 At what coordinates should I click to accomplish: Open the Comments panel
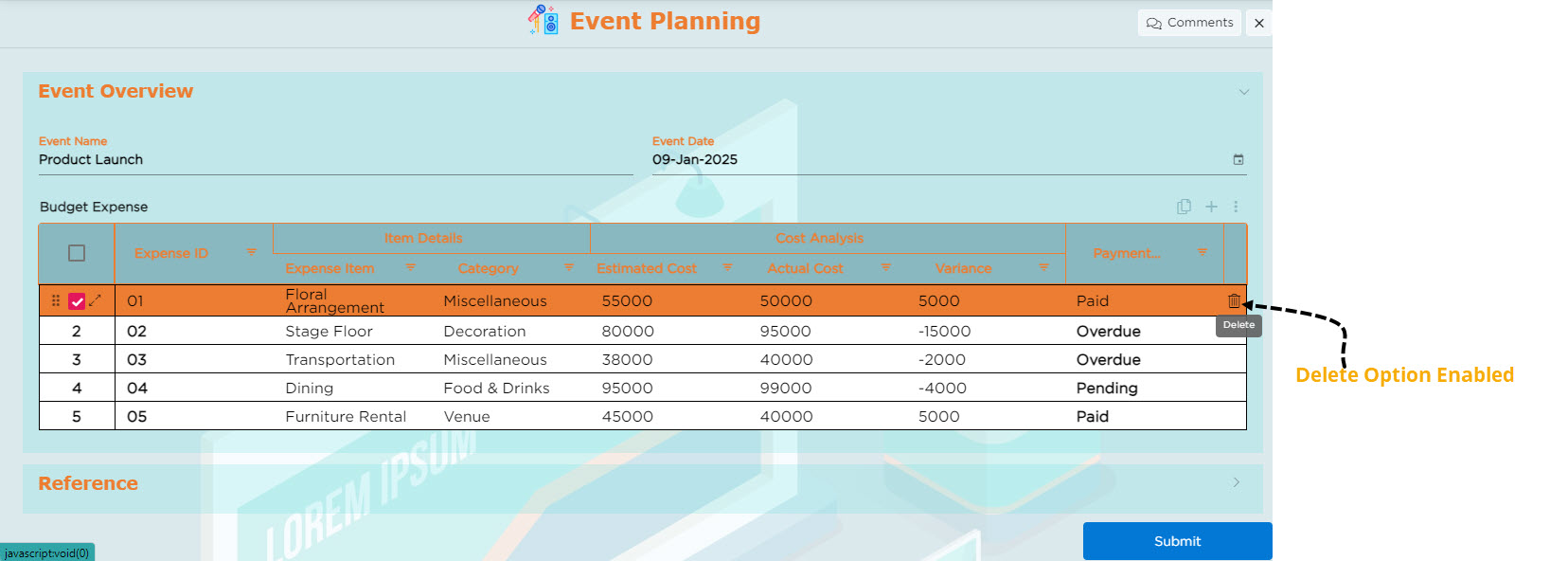coord(1189,23)
